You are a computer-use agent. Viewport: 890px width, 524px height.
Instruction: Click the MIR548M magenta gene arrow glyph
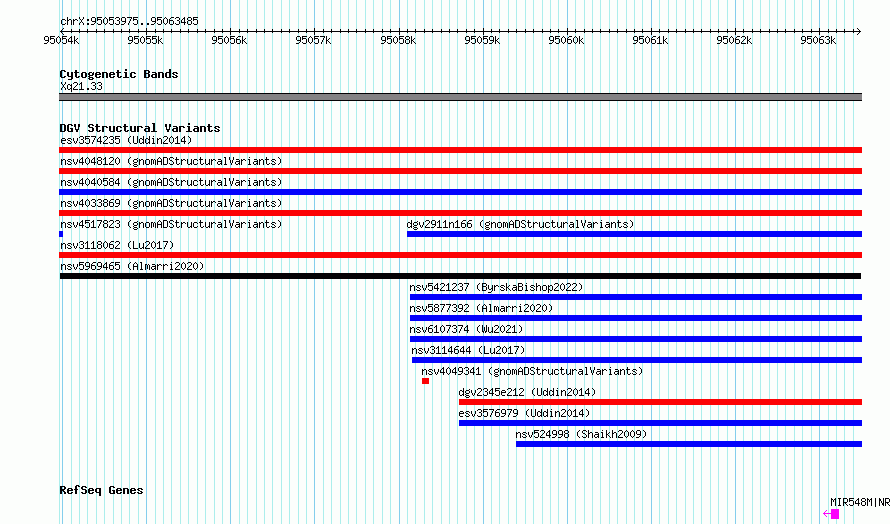click(x=831, y=514)
